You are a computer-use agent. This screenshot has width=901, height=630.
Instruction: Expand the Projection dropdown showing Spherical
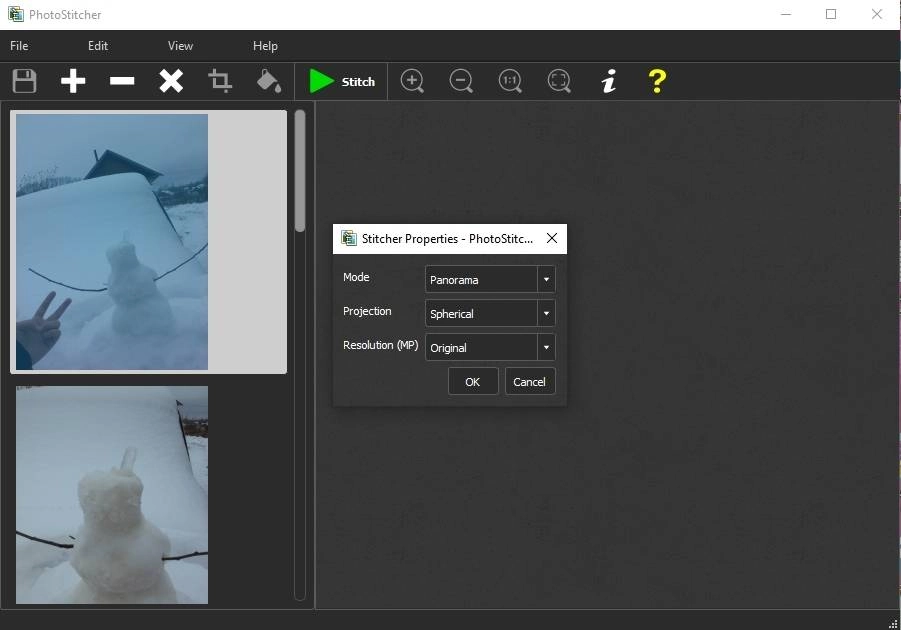[x=490, y=313]
